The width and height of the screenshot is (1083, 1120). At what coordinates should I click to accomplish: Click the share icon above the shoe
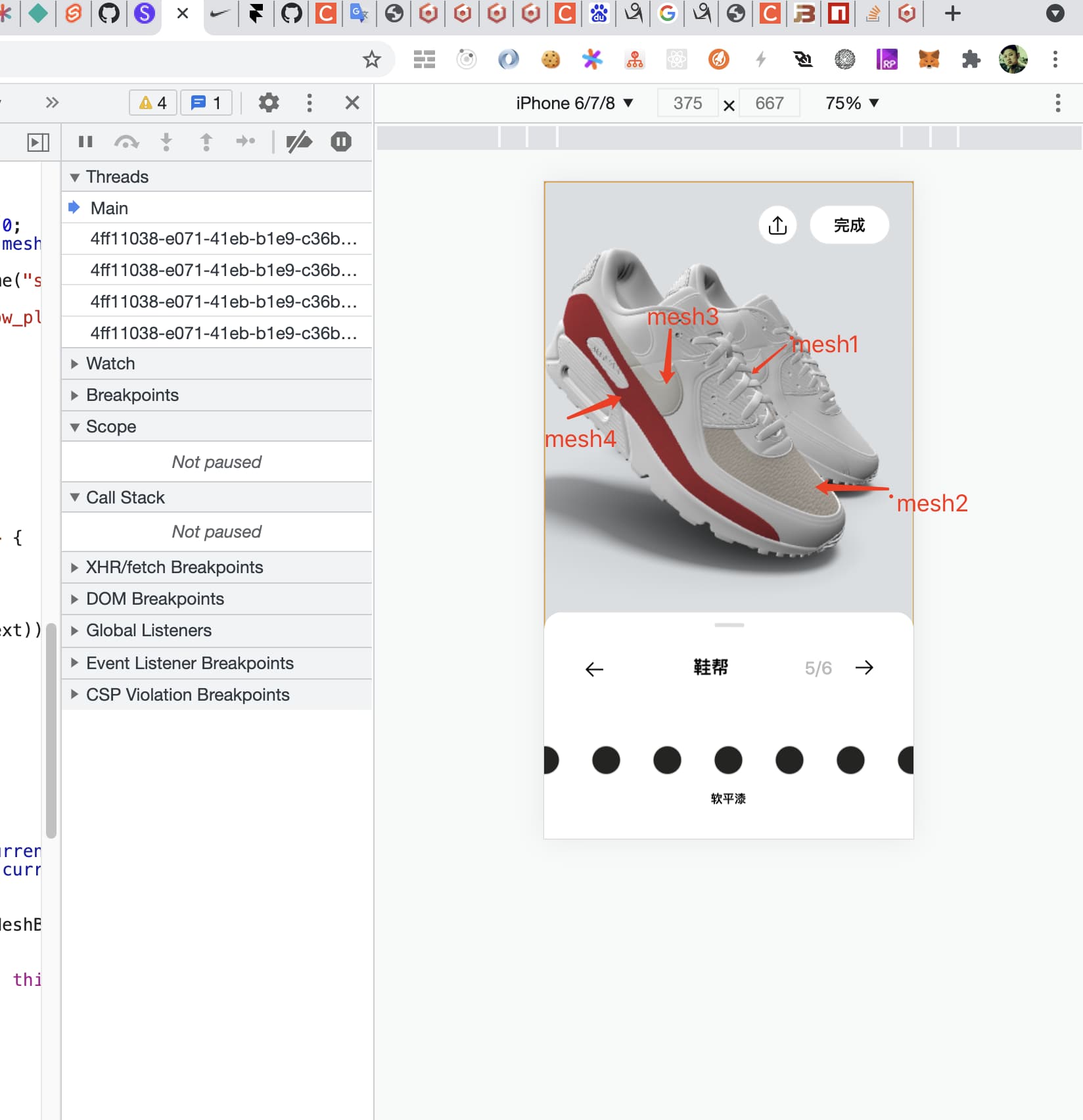tap(777, 225)
